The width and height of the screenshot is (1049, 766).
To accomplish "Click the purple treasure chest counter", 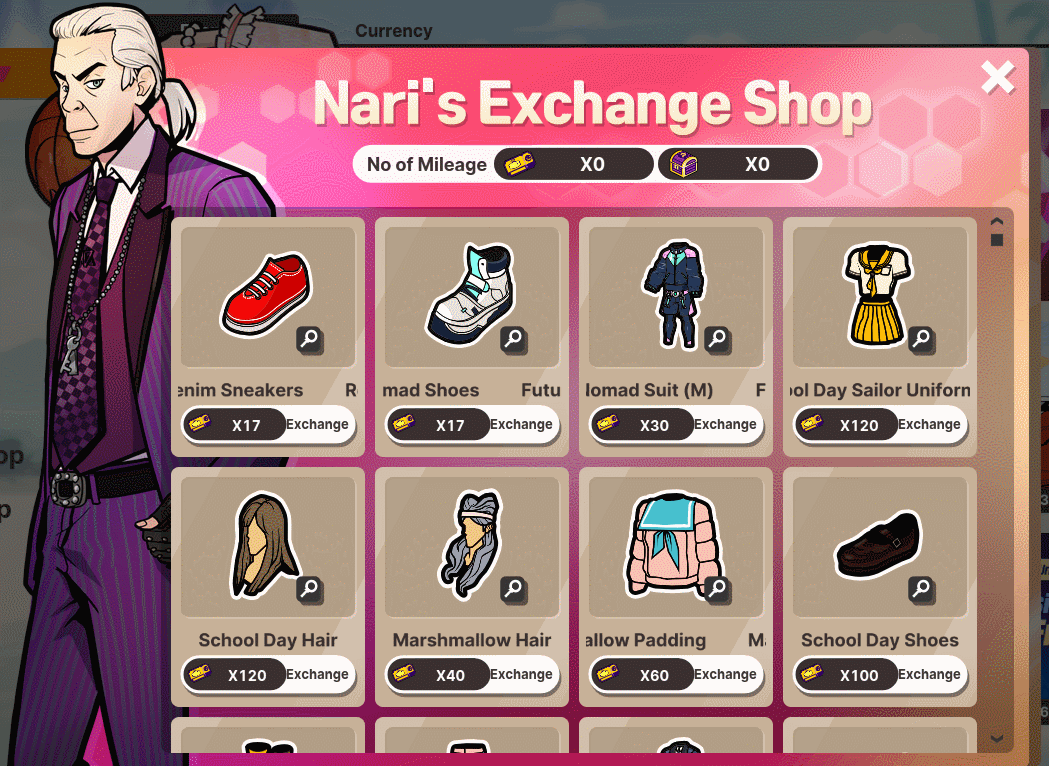I will coord(738,164).
